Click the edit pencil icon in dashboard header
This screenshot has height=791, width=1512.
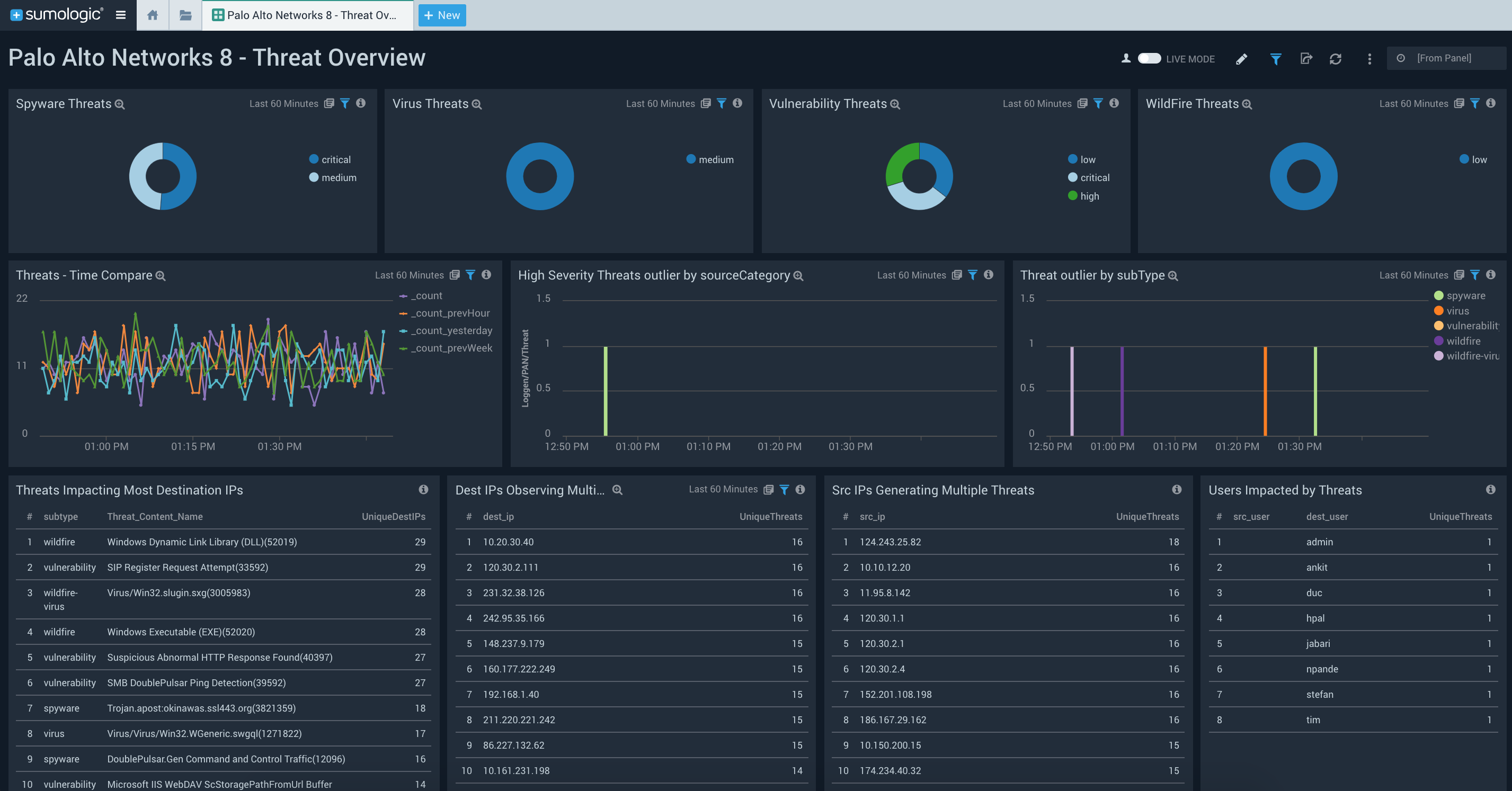tap(1241, 59)
